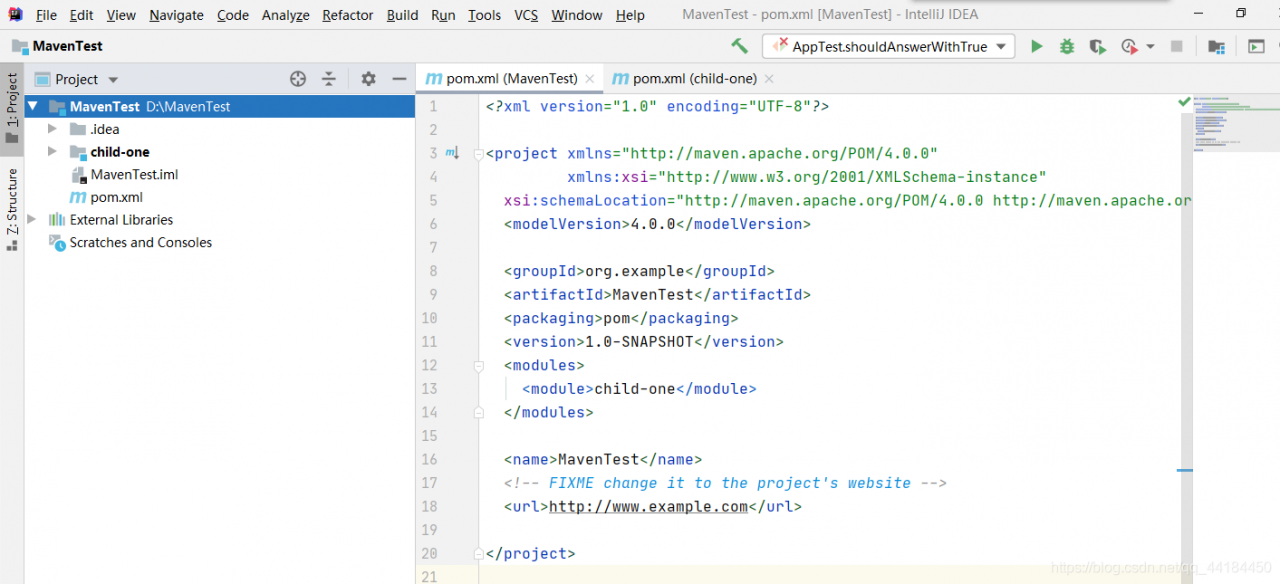The width and height of the screenshot is (1280, 584).
Task: Collapse all nodes in Project panel
Action: [329, 79]
